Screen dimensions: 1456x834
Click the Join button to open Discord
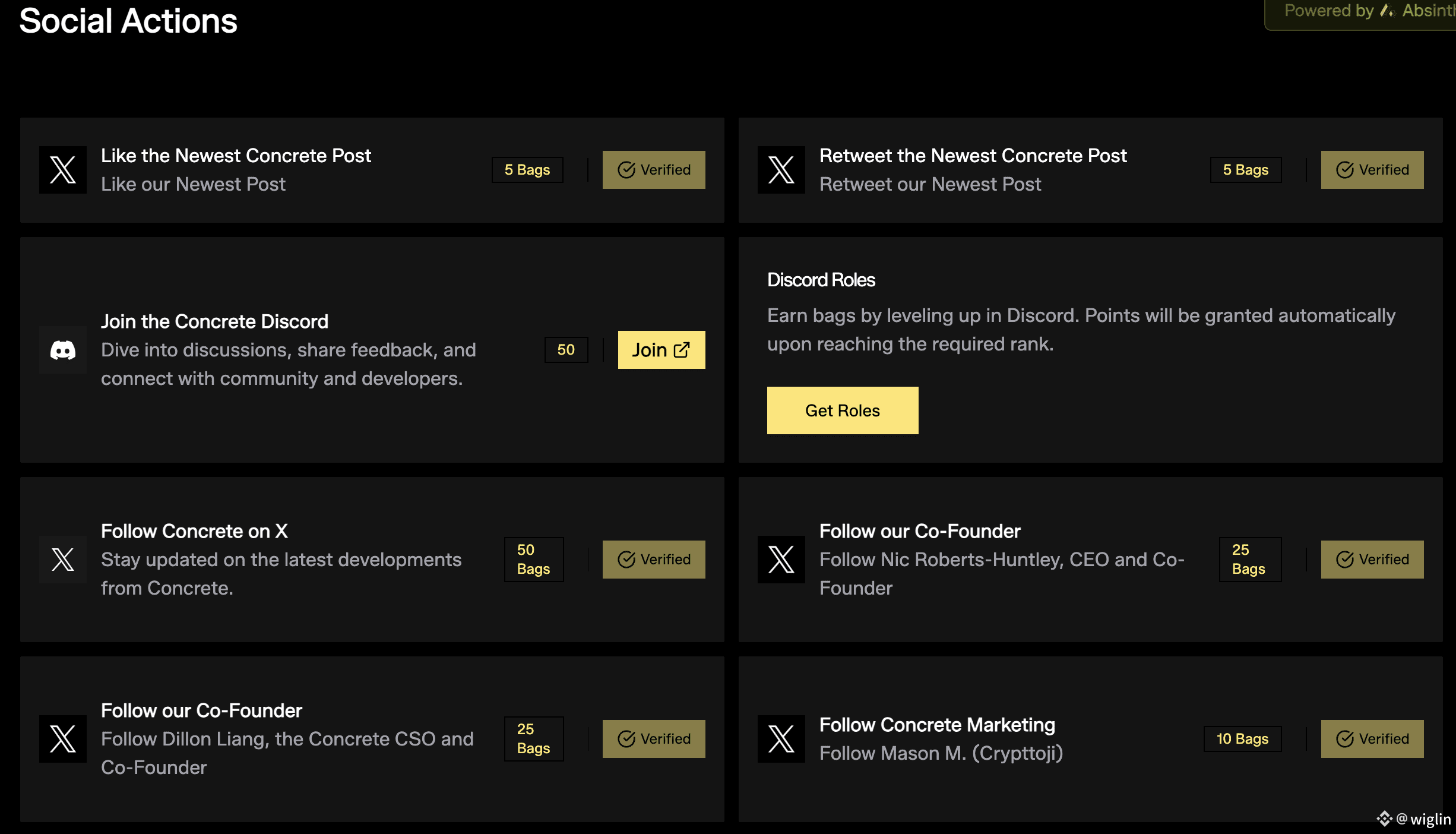click(x=661, y=350)
